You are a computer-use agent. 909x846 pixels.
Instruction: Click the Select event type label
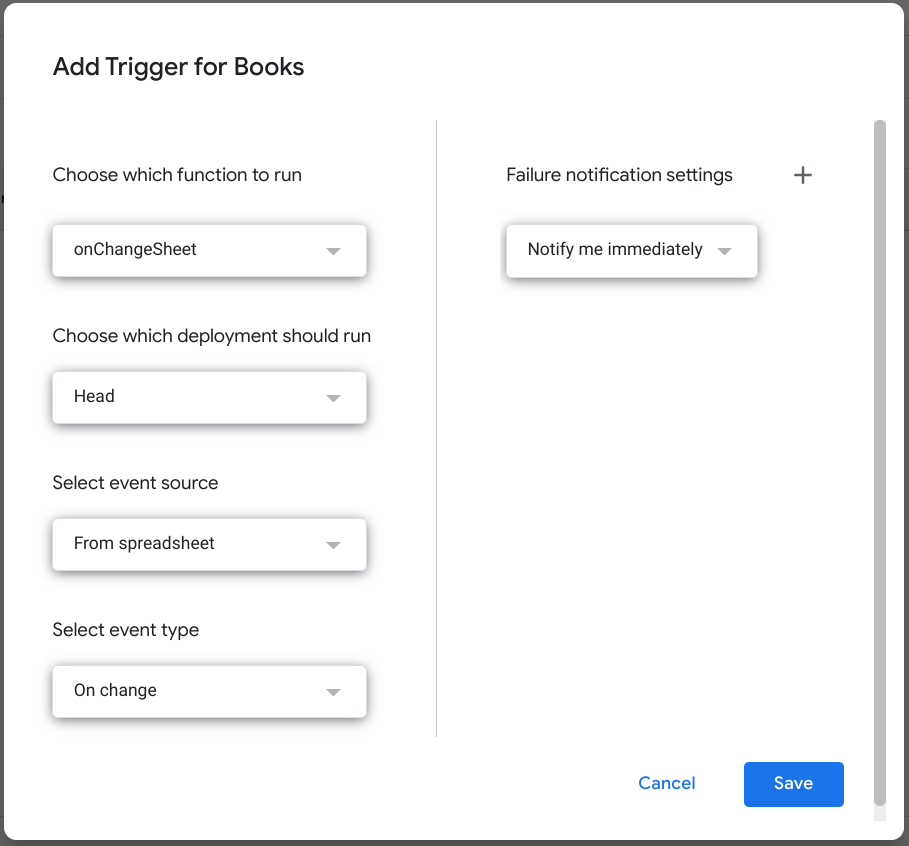[125, 630]
